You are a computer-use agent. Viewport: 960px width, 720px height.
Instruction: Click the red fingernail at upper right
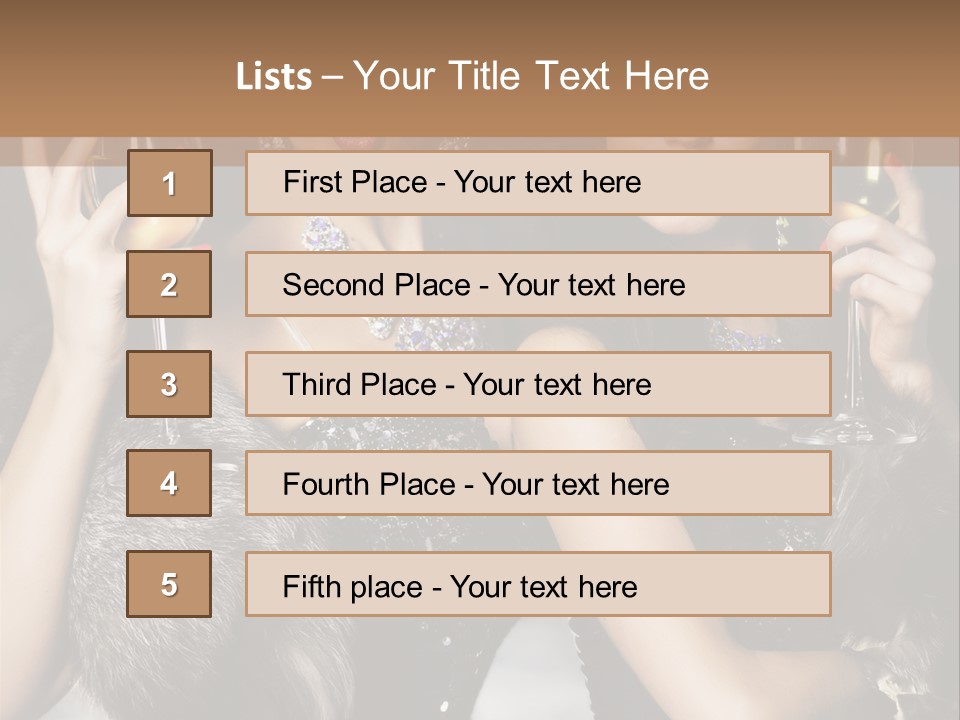pyautogui.click(x=889, y=160)
